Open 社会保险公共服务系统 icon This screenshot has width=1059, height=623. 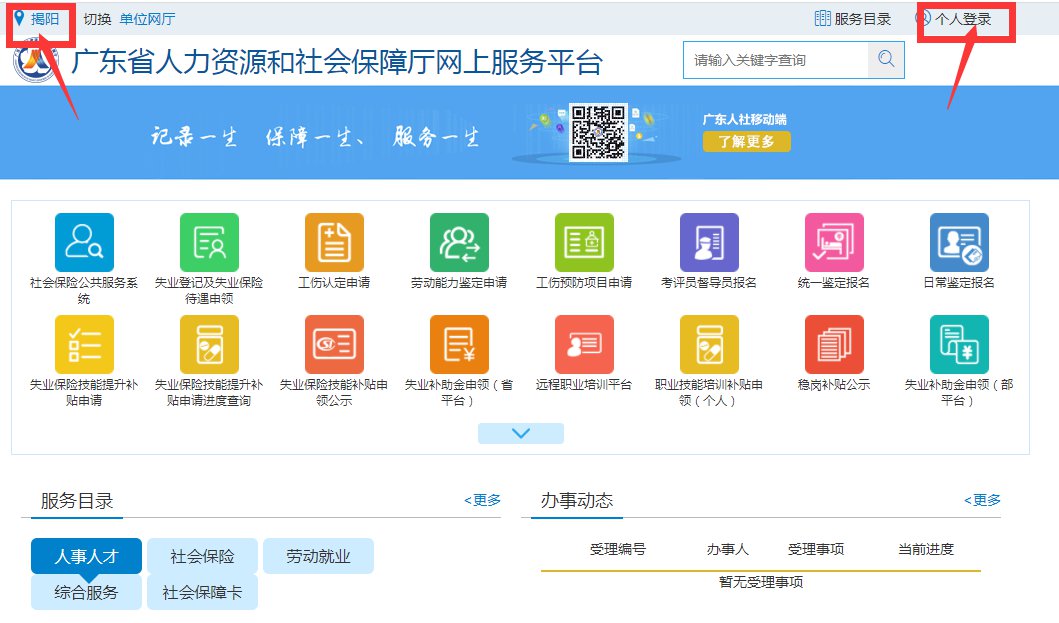(x=84, y=242)
